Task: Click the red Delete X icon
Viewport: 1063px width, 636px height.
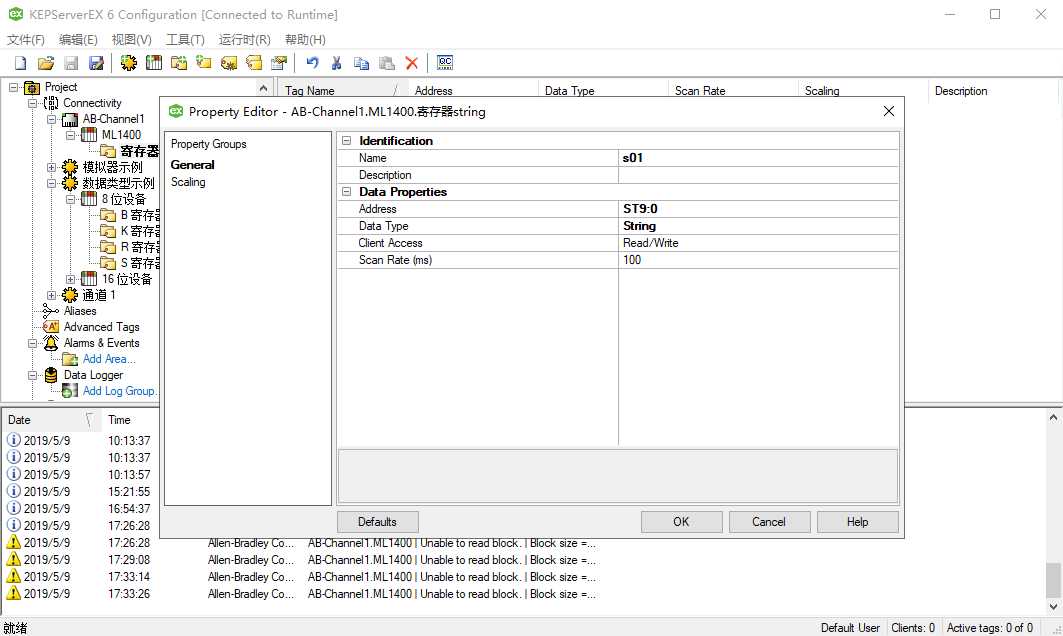Action: [412, 63]
